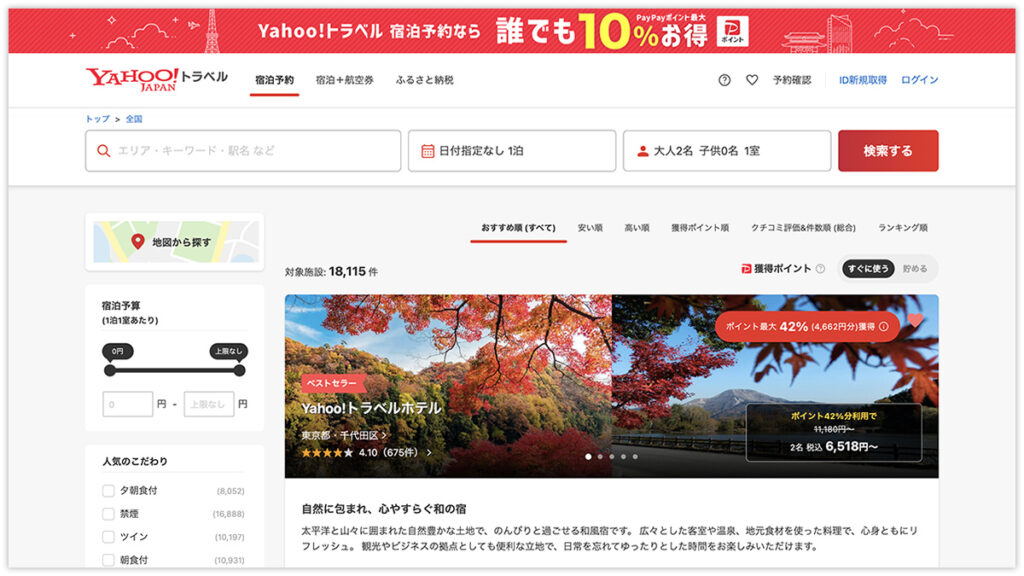The height and width of the screenshot is (576, 1024).
Task: Open favorites via header heart icon
Action: click(x=752, y=80)
